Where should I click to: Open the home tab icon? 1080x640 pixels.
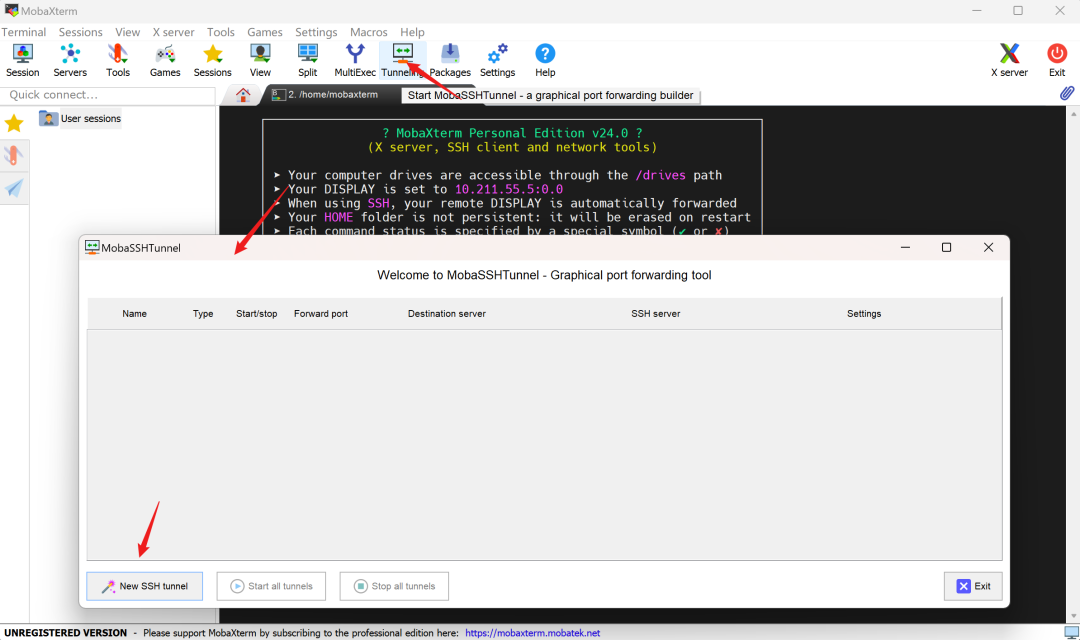(x=243, y=95)
